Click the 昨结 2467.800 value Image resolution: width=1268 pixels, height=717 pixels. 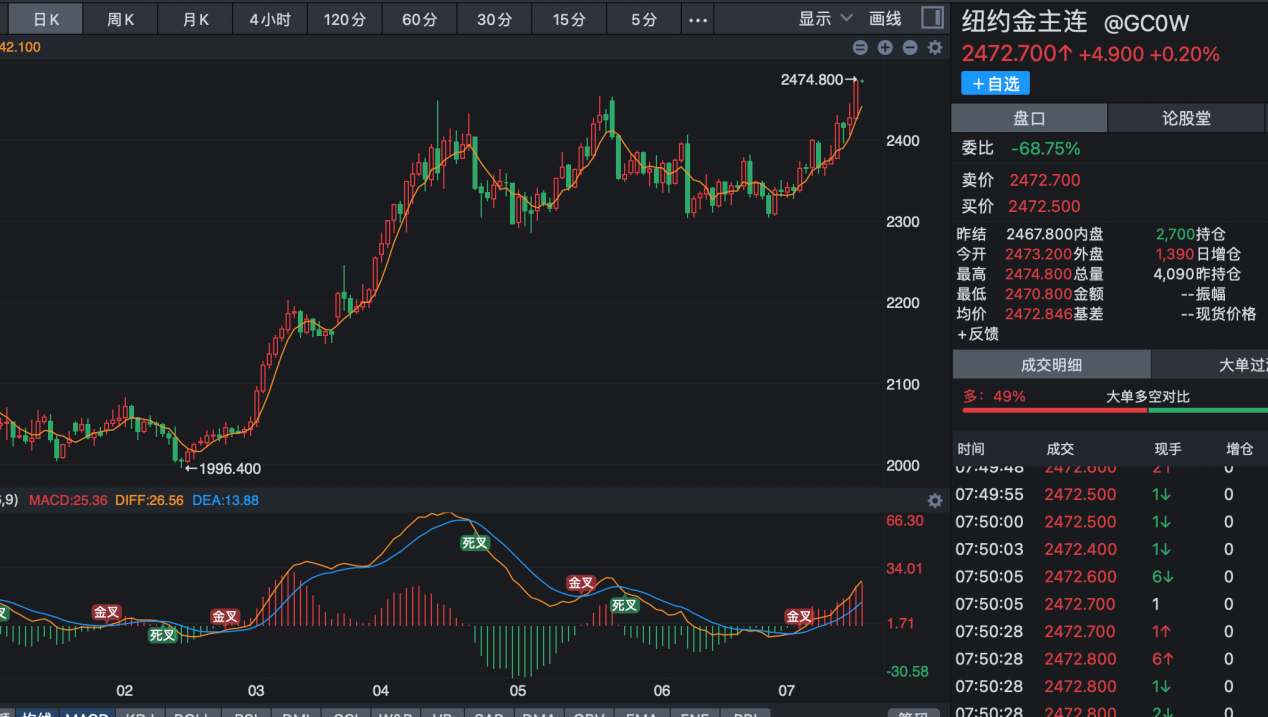(1039, 234)
